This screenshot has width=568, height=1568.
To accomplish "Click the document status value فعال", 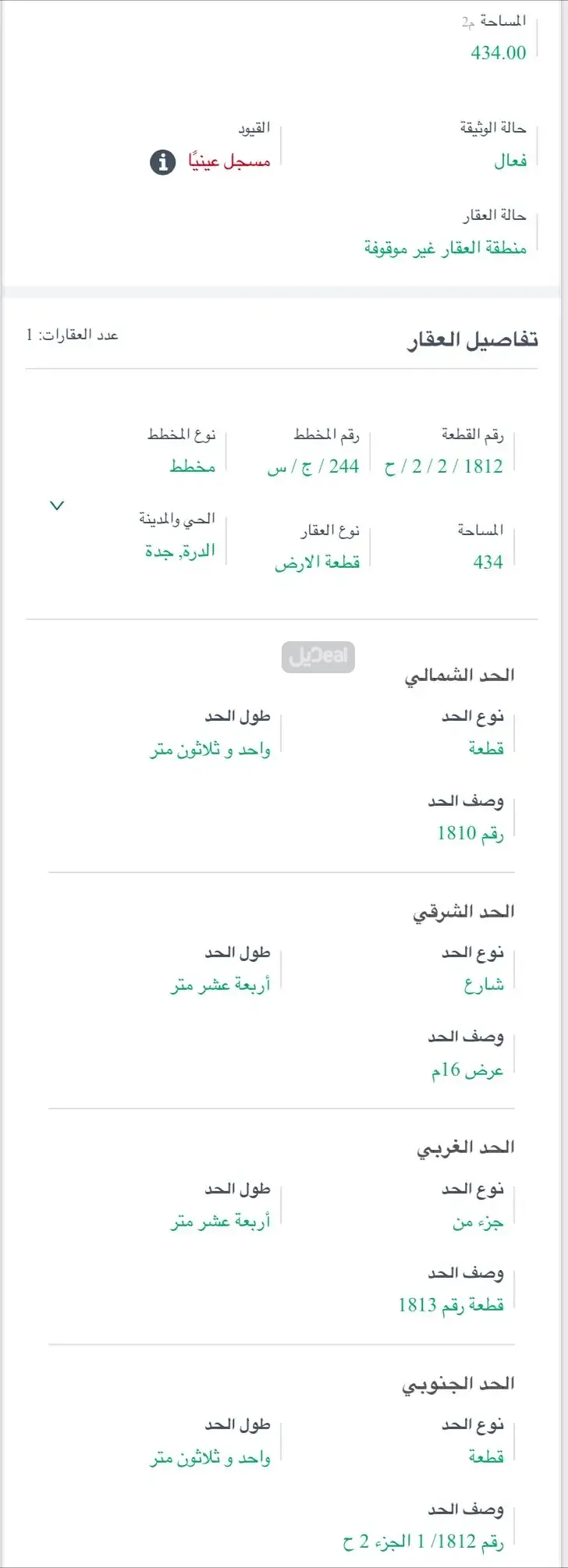I will point(510,161).
